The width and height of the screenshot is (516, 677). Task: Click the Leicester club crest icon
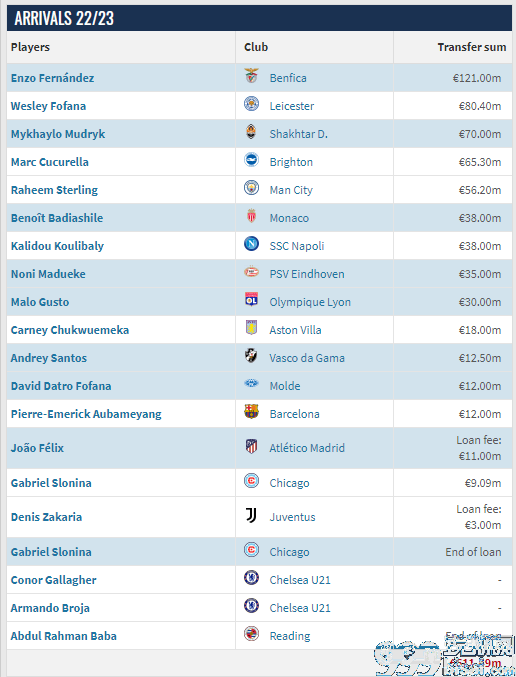(x=251, y=104)
